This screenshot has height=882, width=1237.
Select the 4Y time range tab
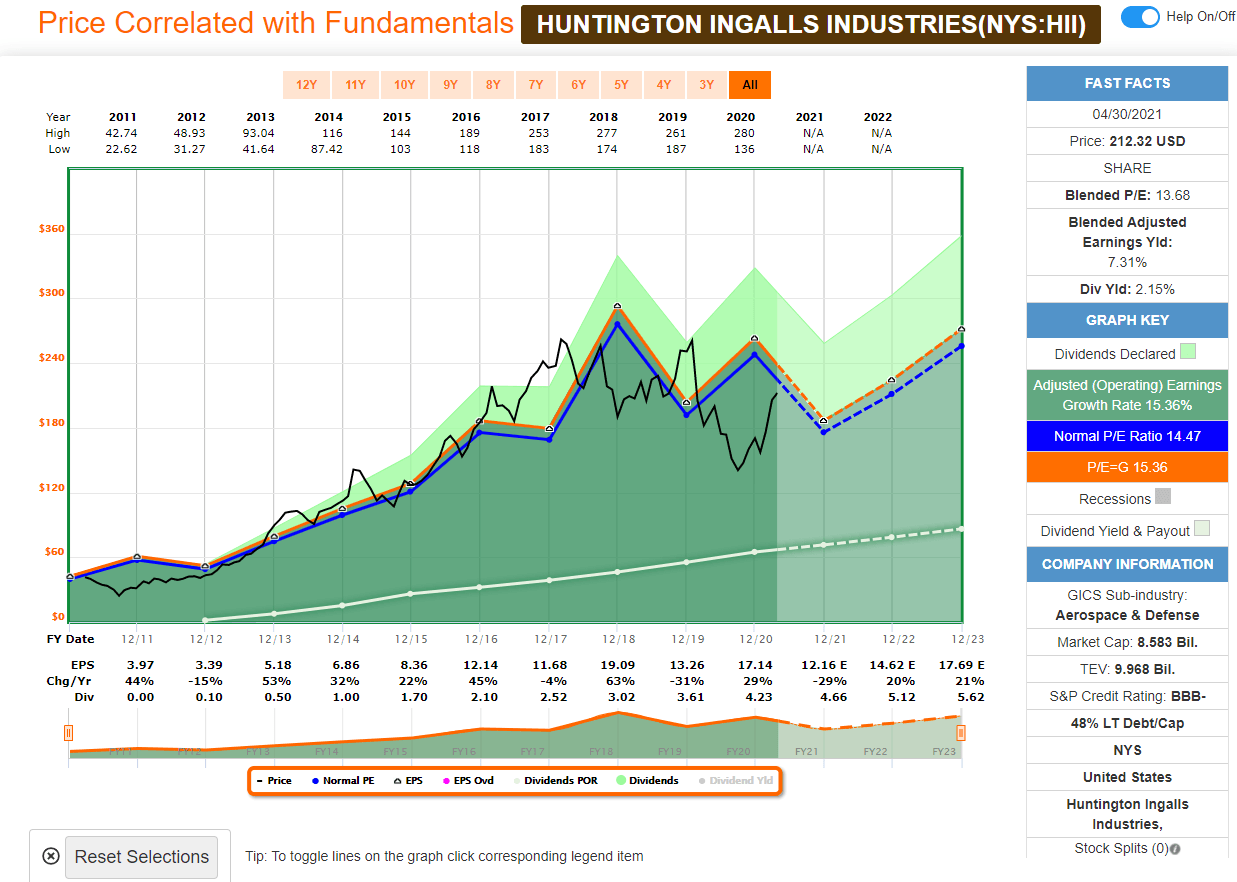(664, 85)
